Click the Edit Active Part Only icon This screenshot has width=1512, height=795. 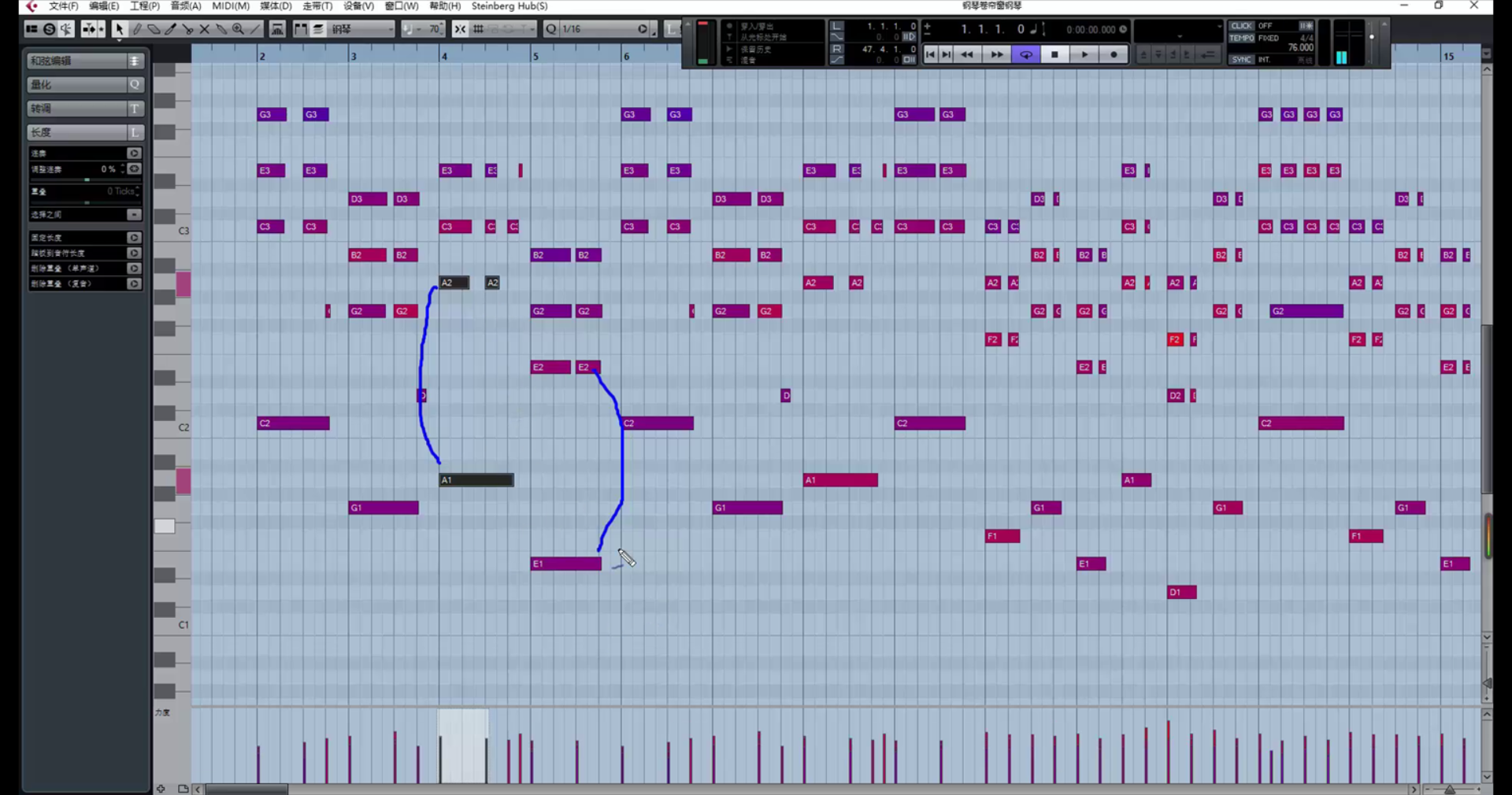point(318,29)
